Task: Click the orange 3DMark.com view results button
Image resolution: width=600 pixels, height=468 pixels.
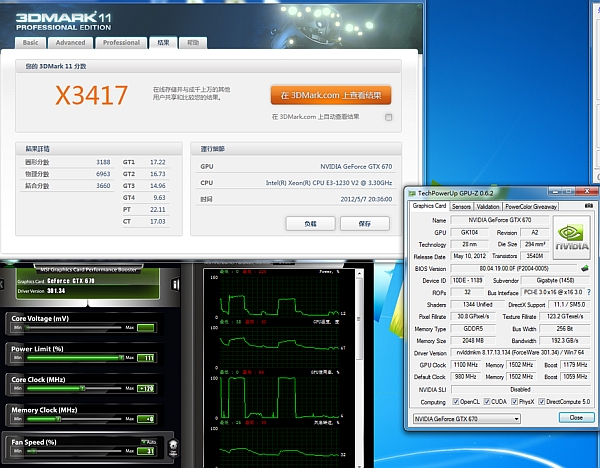Action: [331, 95]
